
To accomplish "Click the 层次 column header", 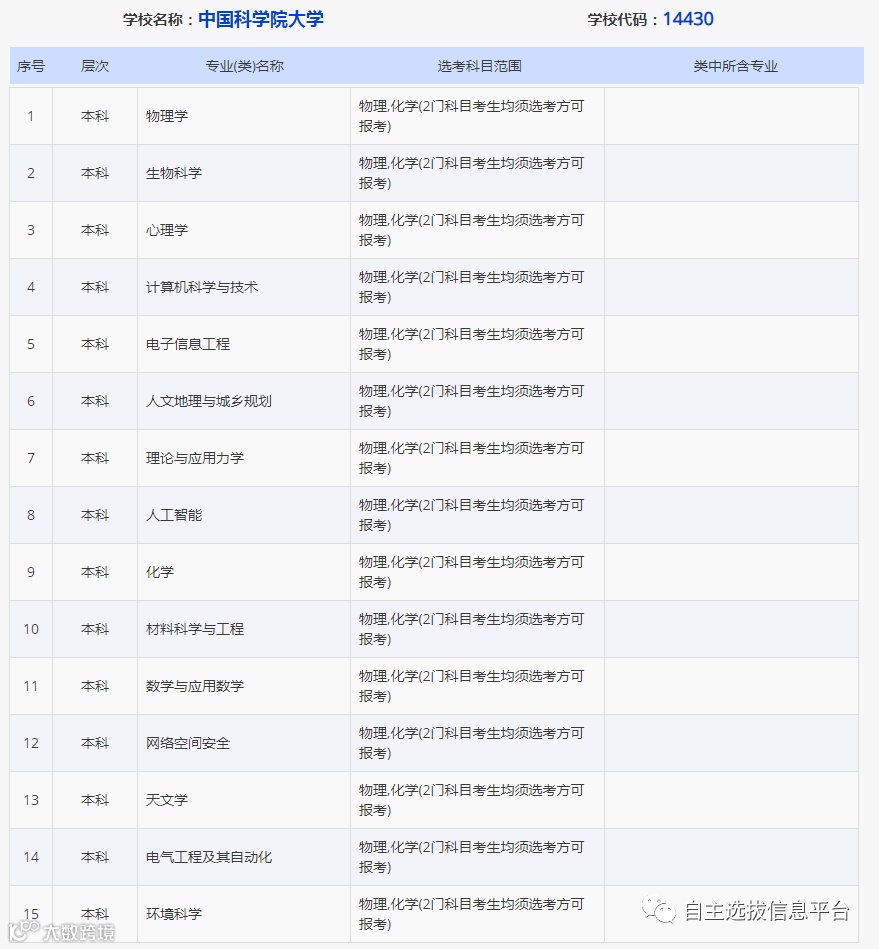I will tap(95, 66).
